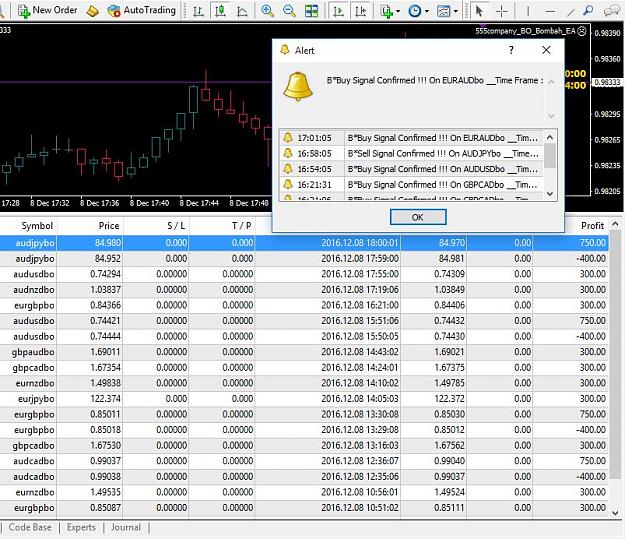Open the chat speech-bubble icon

[611, 11]
